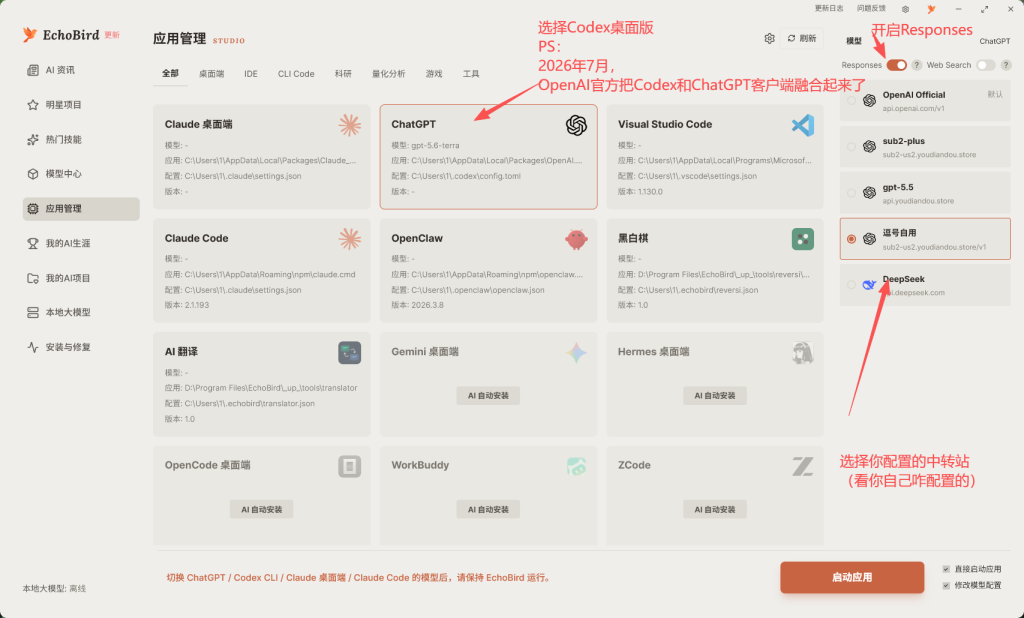
Task: Click AI 自动安装 under ZCode
Action: pos(714,510)
